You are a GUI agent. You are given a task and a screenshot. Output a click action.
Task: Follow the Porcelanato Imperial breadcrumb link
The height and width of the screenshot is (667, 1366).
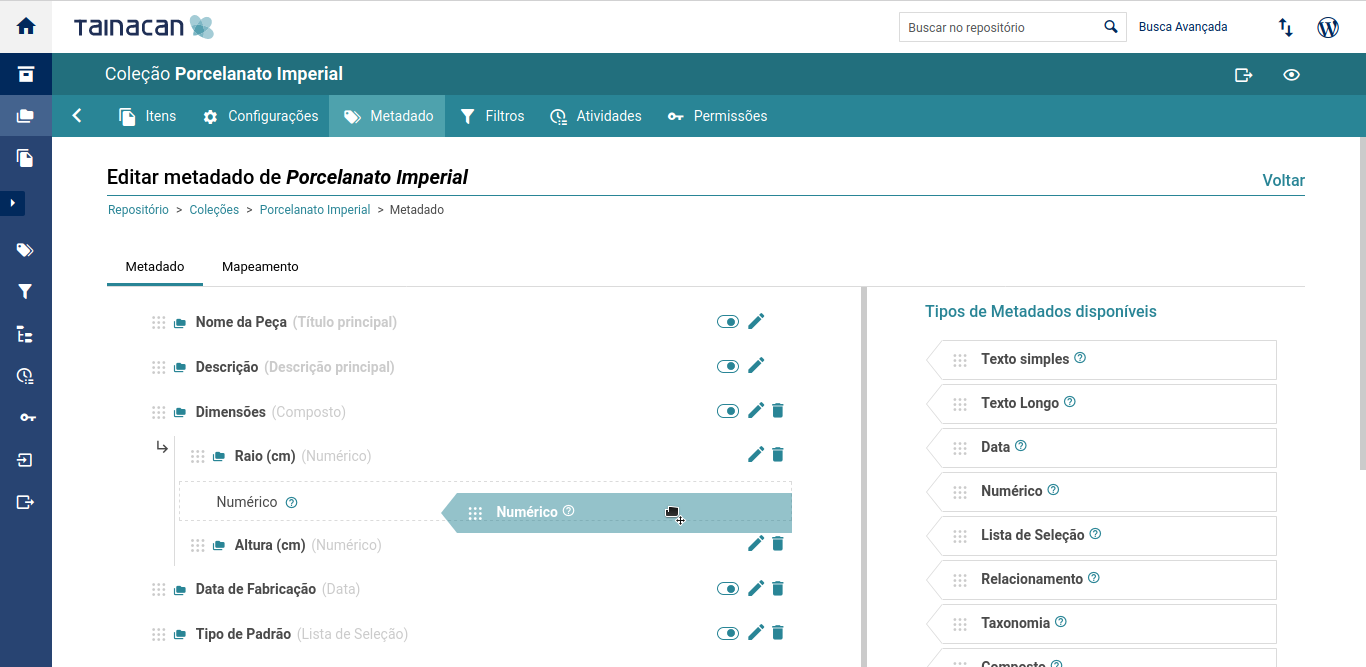(315, 210)
